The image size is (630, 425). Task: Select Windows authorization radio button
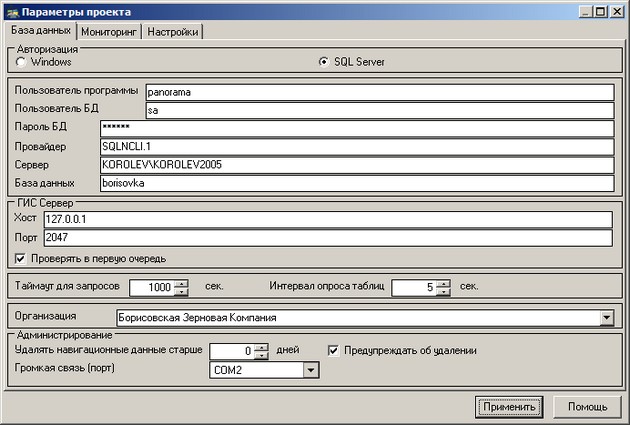21,62
